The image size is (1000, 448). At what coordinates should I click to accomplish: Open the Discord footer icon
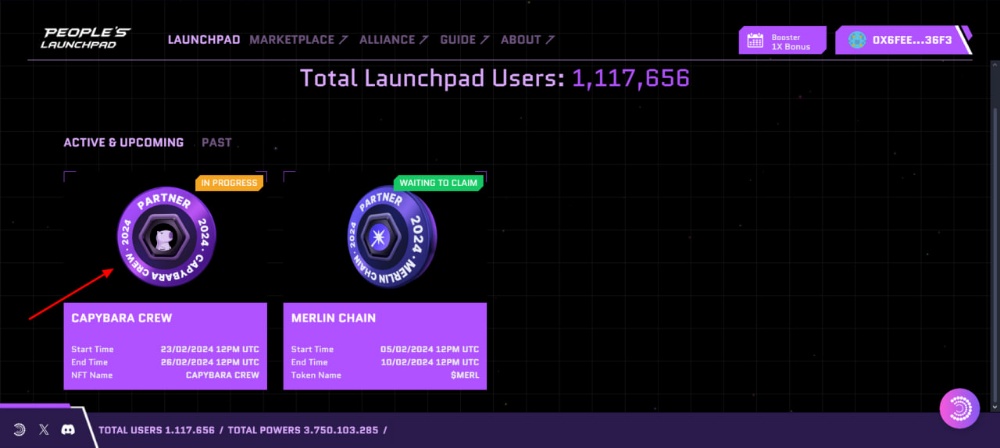pos(68,430)
